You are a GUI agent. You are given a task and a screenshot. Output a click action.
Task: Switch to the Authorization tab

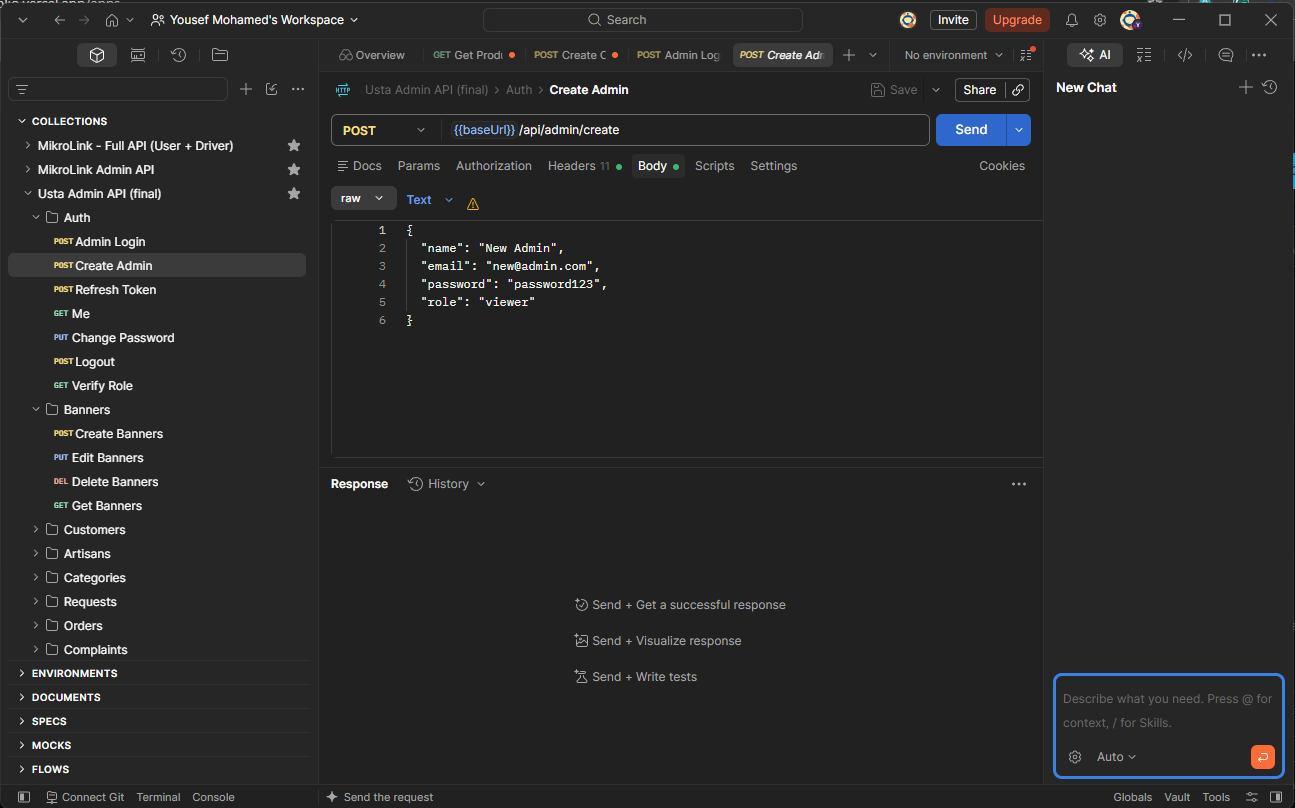pos(494,166)
